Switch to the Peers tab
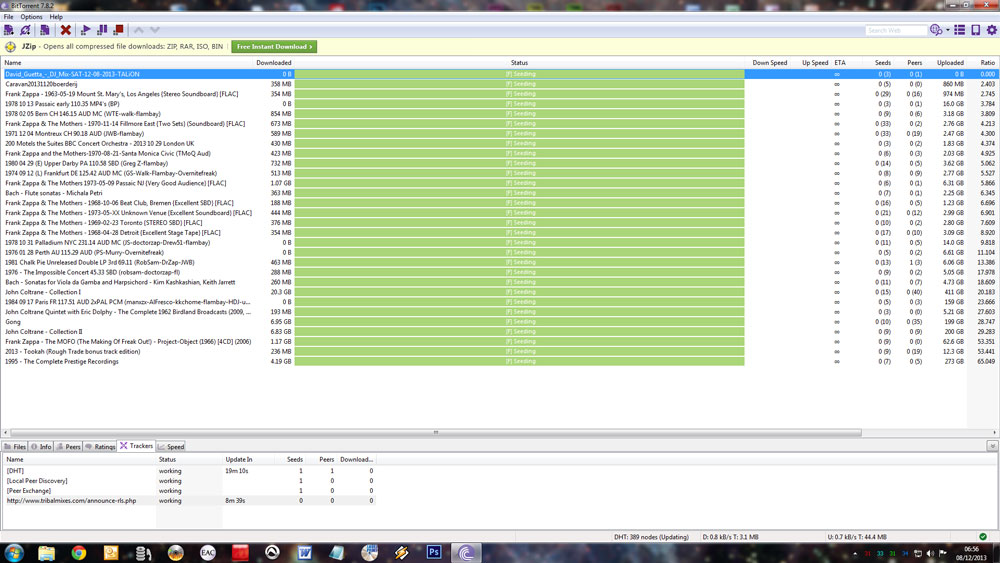This screenshot has height=563, width=1000. (68, 446)
